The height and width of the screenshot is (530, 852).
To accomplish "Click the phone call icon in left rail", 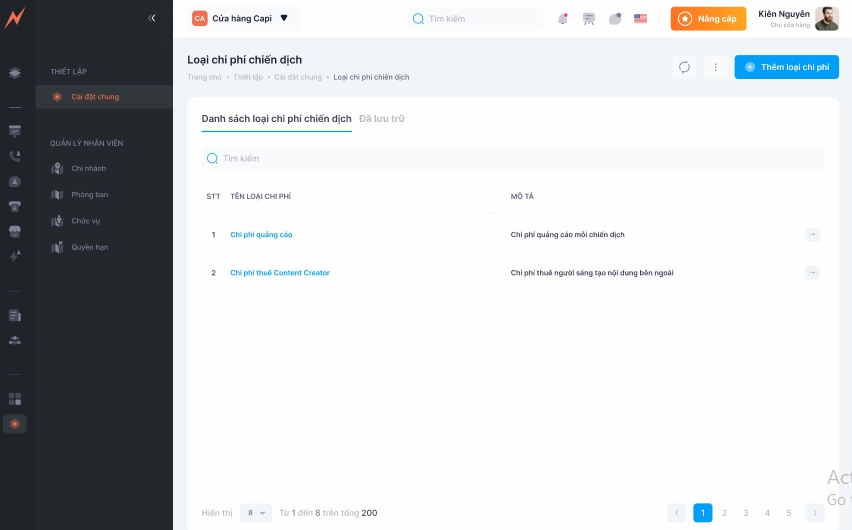I will (x=15, y=156).
